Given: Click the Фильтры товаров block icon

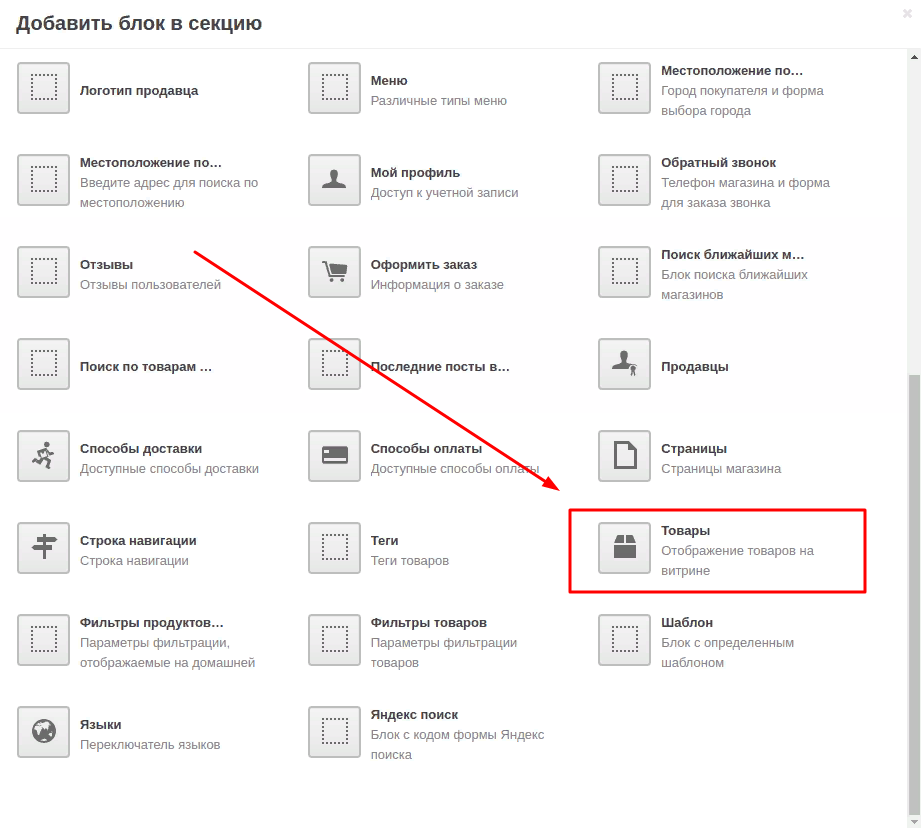Looking at the screenshot, I should point(334,640).
